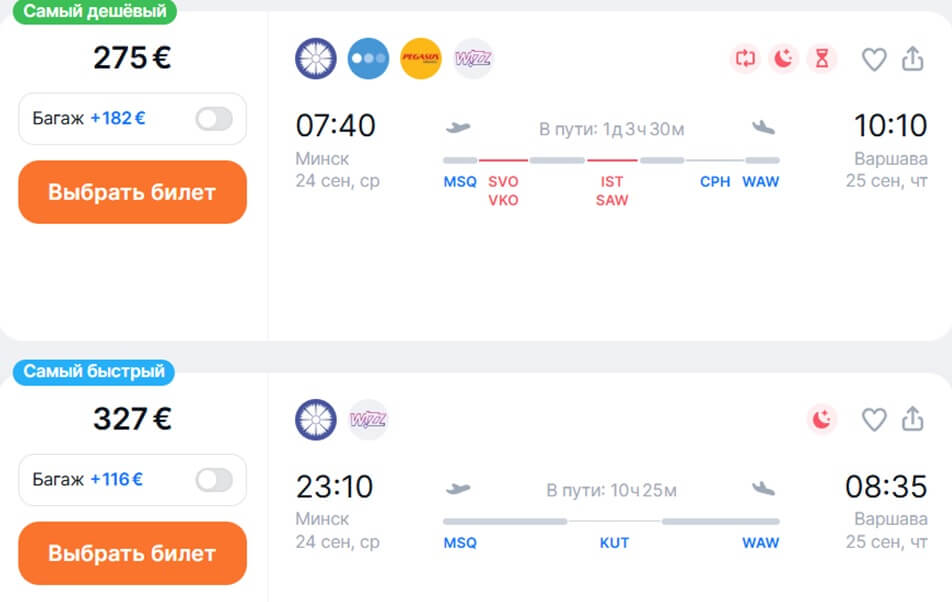Add the 327 € ticket to favorites
This screenshot has height=602, width=952.
tap(874, 419)
